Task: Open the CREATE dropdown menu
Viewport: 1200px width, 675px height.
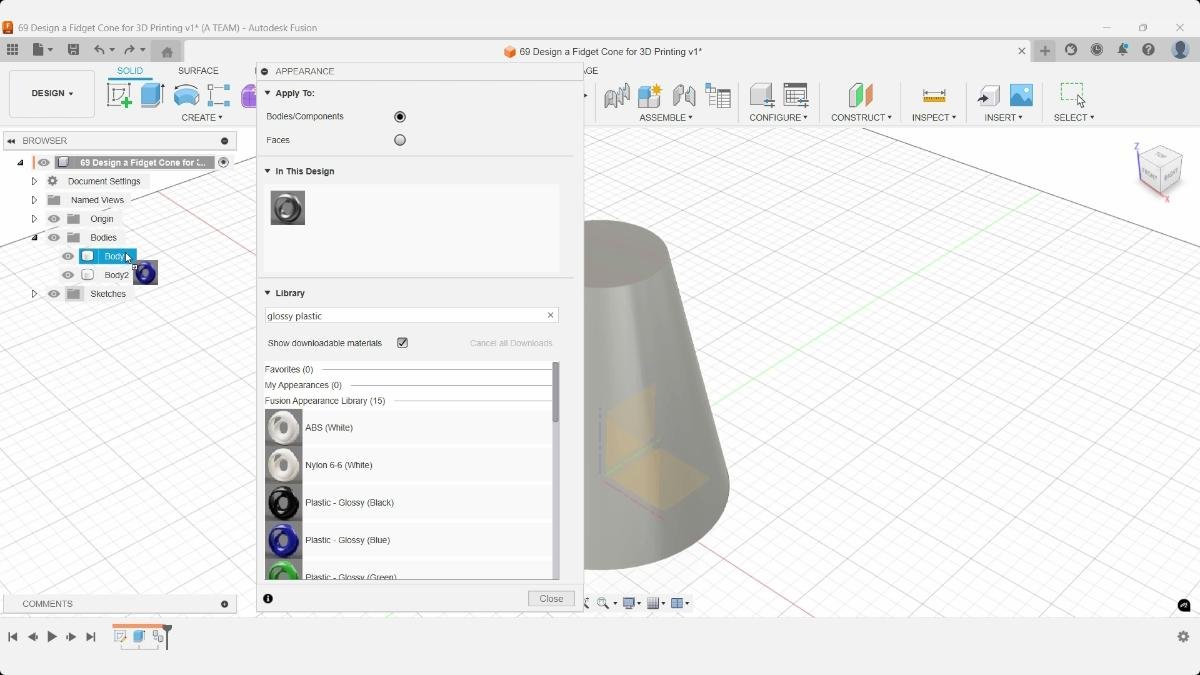Action: click(202, 118)
